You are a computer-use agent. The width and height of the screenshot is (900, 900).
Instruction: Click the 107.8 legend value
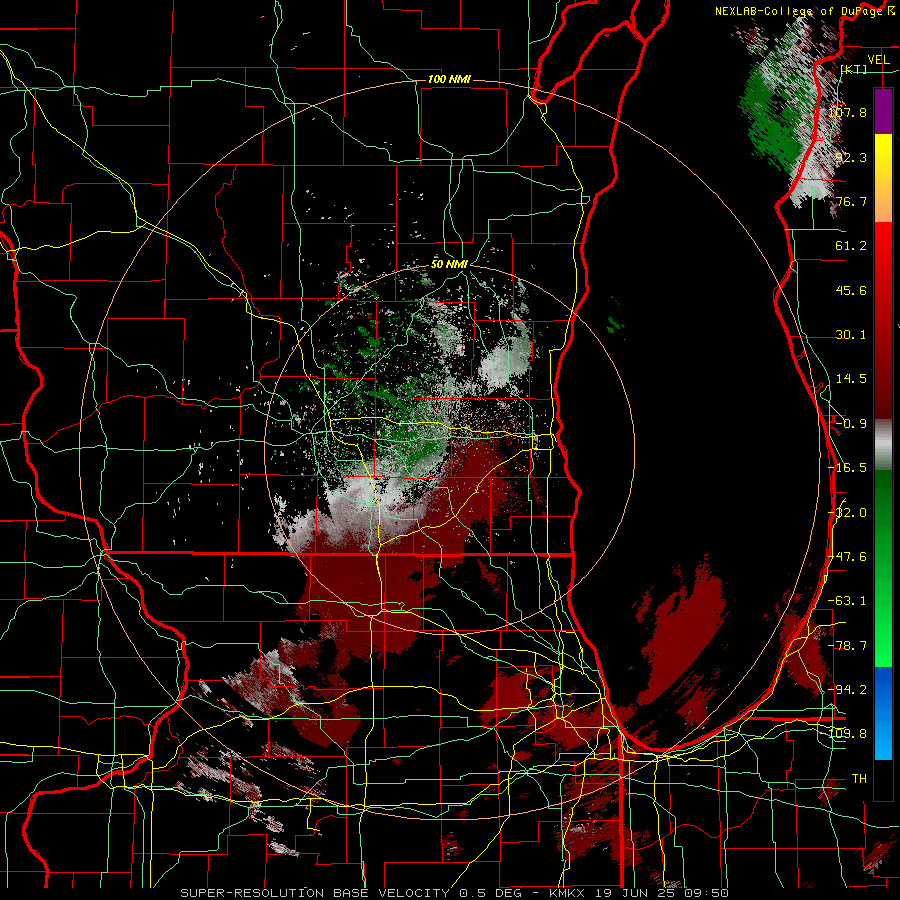pos(847,112)
